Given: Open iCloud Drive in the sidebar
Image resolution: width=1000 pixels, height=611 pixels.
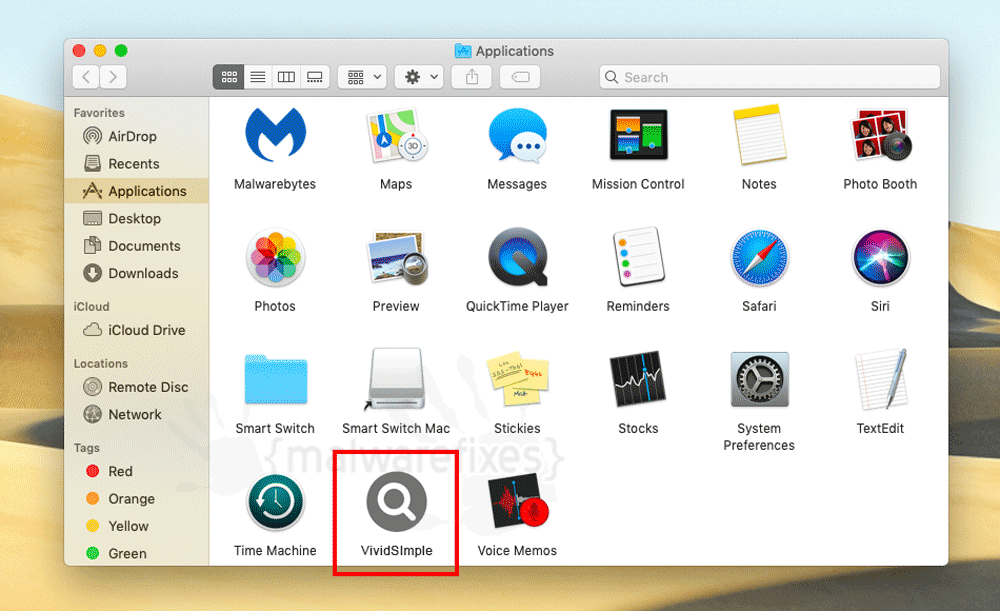Looking at the screenshot, I should [136, 330].
